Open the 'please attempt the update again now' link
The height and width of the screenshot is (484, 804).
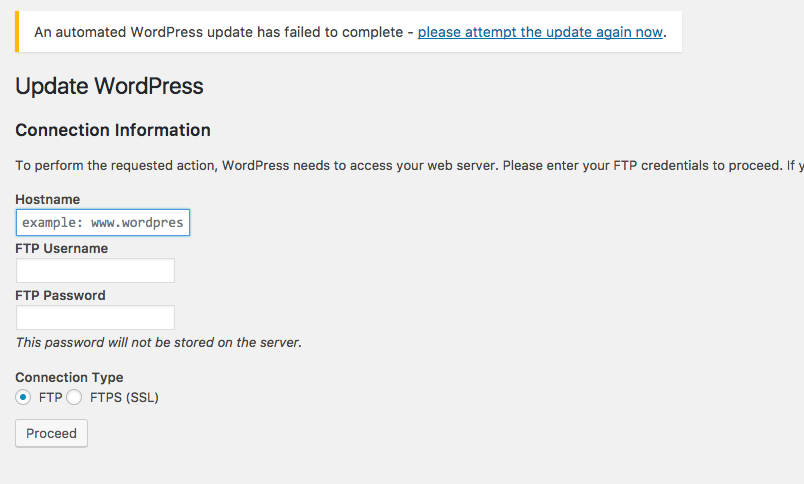(540, 32)
